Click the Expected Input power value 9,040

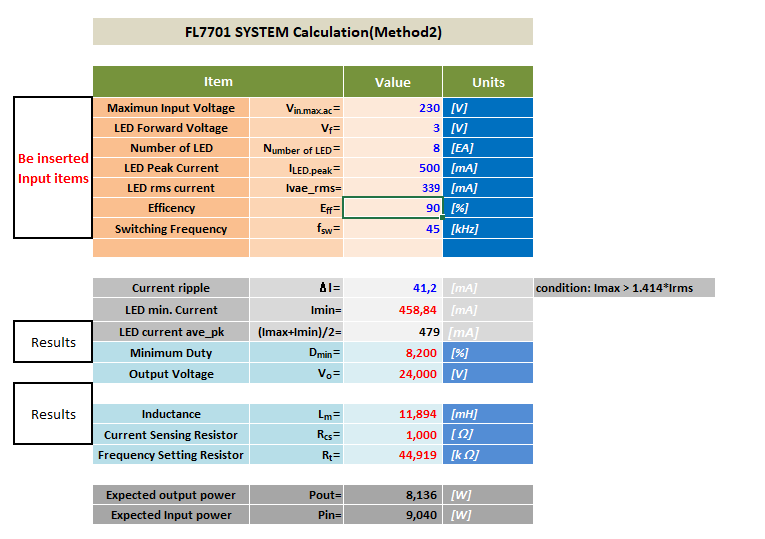tap(393, 515)
